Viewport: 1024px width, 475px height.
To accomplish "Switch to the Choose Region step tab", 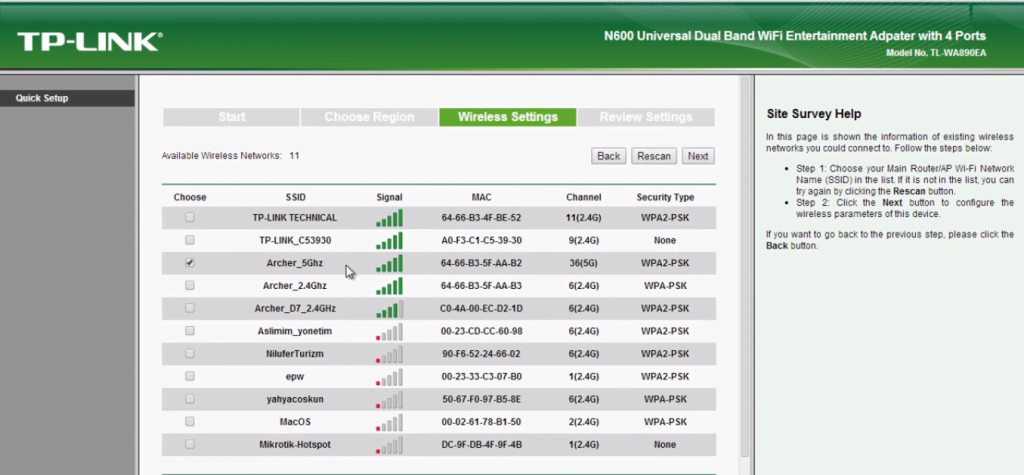I will click(x=368, y=117).
